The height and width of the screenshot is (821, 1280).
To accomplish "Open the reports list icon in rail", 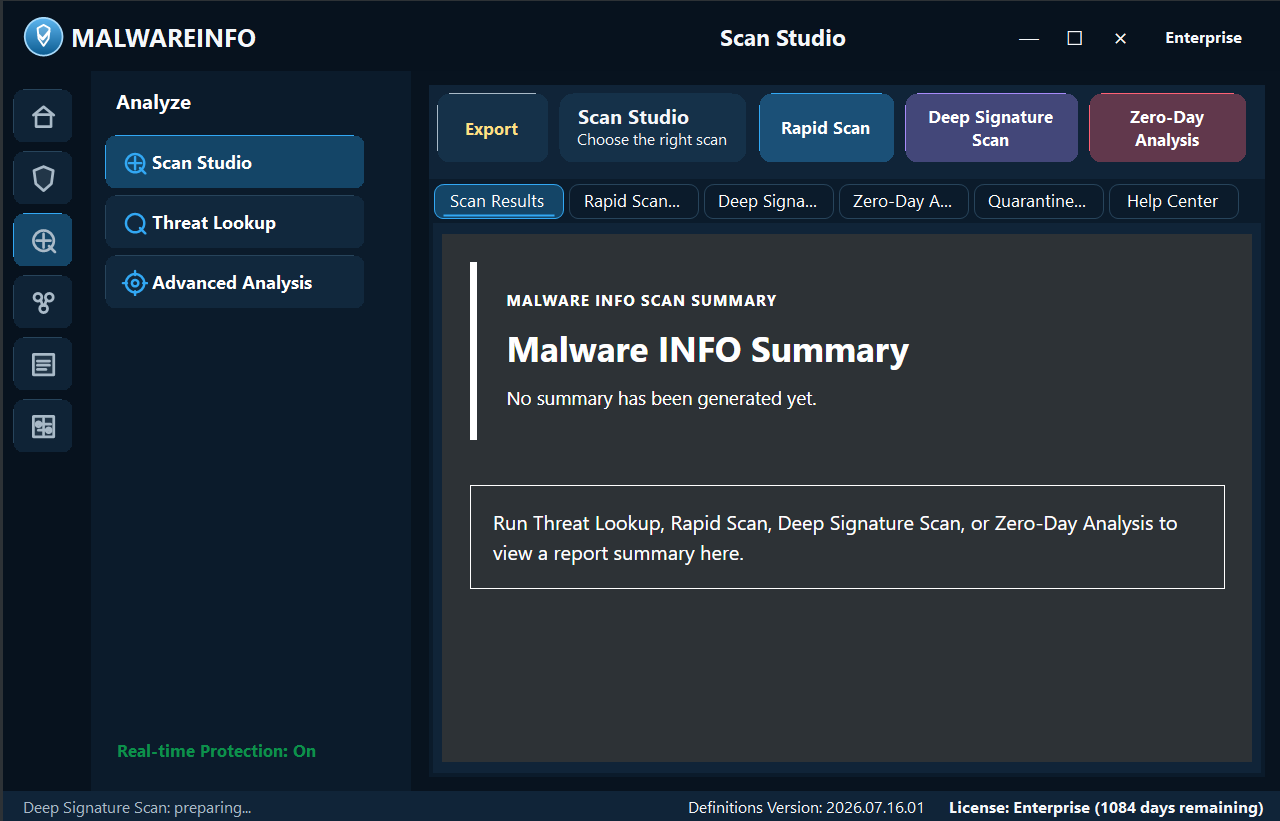I will (43, 365).
